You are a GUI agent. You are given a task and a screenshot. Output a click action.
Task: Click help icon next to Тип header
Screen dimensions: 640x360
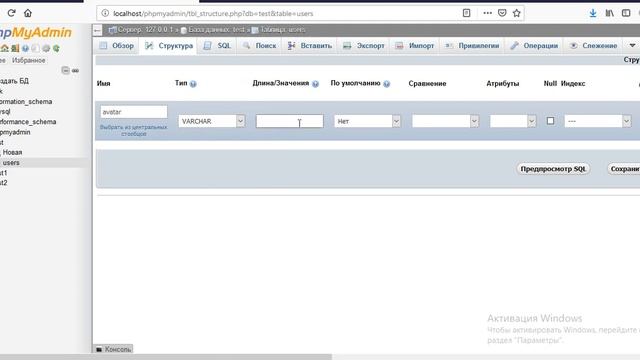pyautogui.click(x=193, y=84)
